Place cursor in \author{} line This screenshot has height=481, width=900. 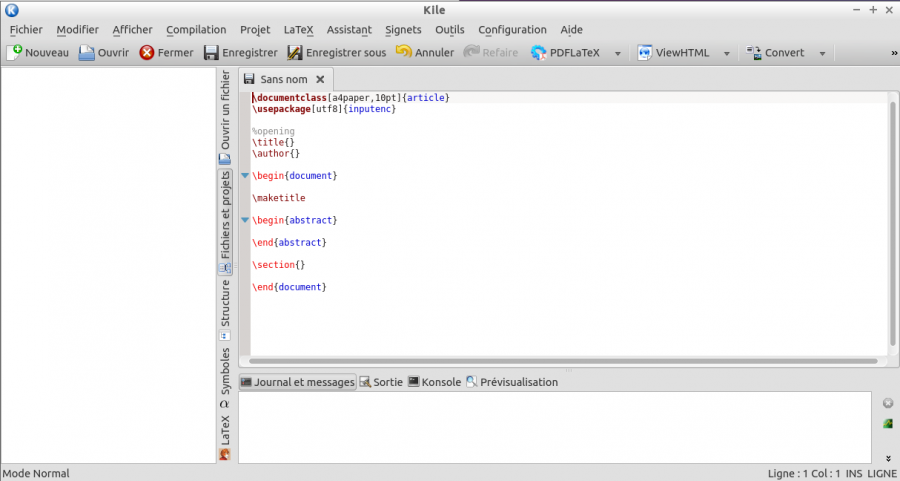pyautogui.click(x=276, y=153)
